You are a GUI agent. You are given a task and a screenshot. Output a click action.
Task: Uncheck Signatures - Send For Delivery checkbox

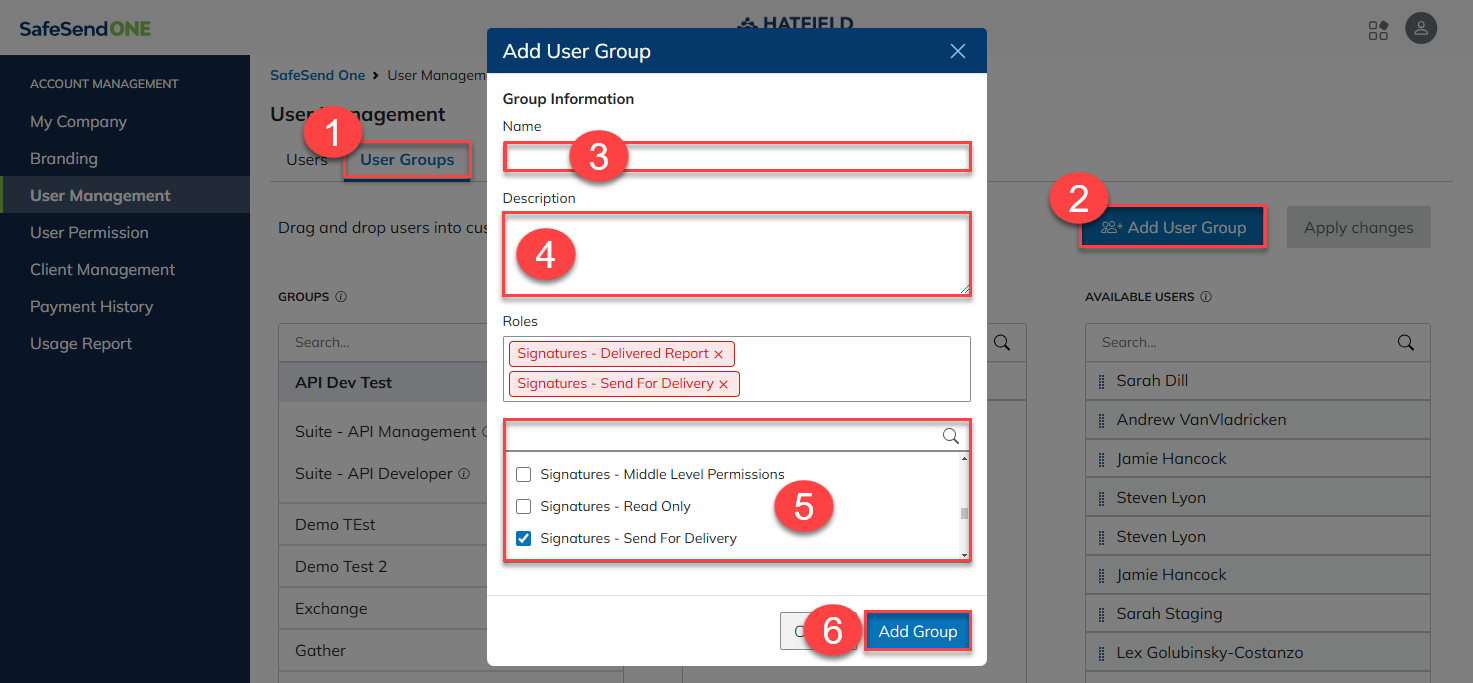click(x=523, y=538)
